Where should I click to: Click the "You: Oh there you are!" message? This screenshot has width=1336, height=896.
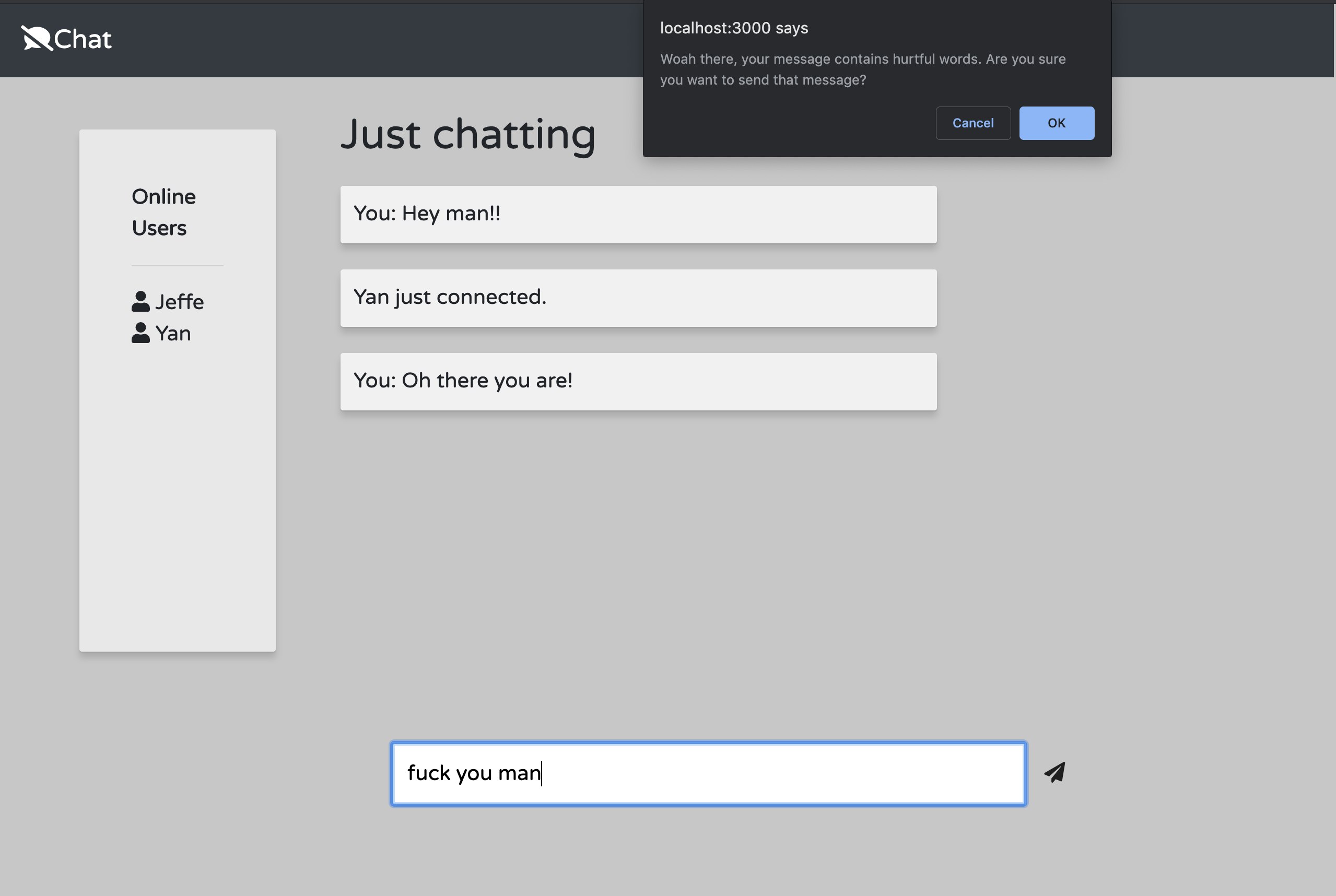[x=638, y=381]
